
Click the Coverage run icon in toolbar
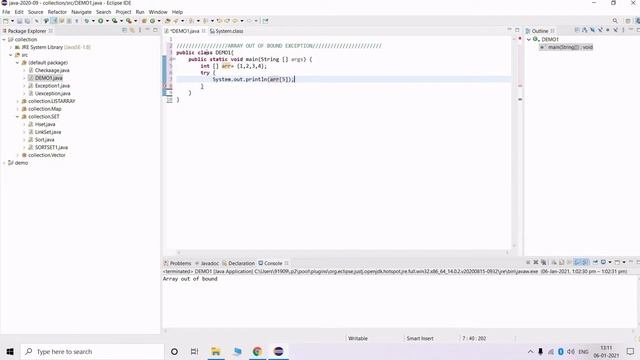[x=115, y=21]
